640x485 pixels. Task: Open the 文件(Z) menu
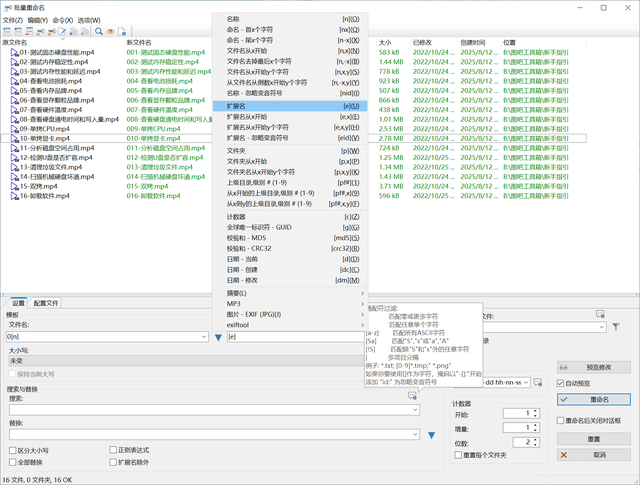13,20
